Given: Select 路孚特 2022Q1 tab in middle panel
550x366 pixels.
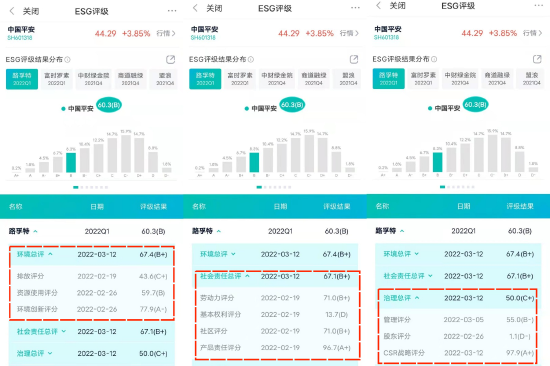Looking at the screenshot, I should pyautogui.click(x=205, y=79).
